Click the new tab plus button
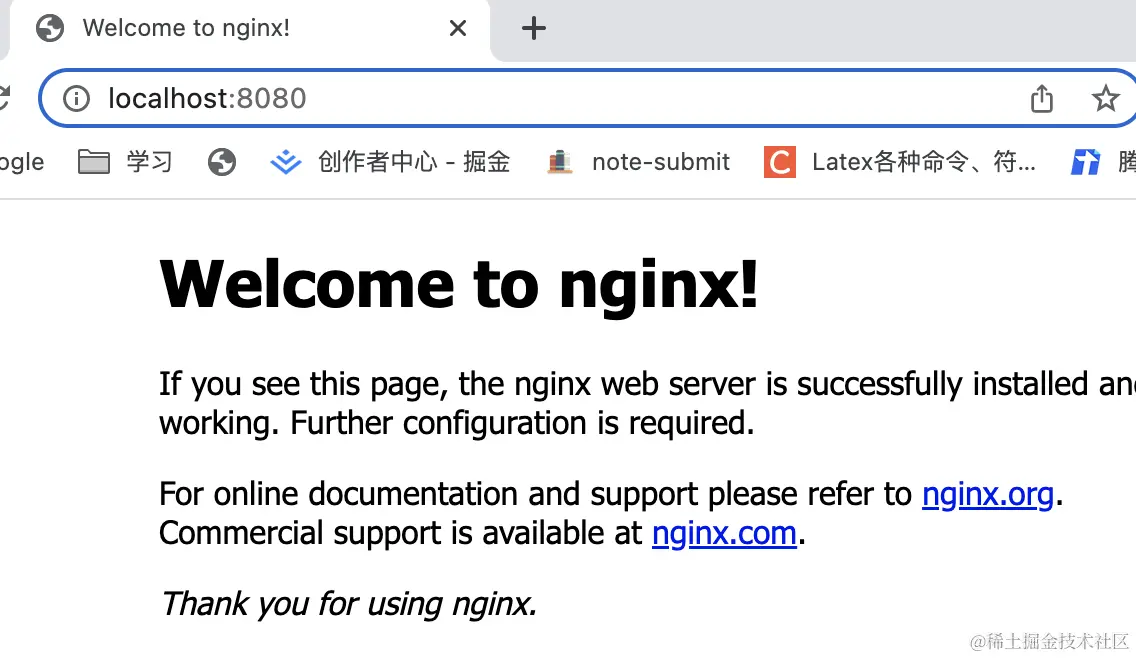 pos(533,28)
